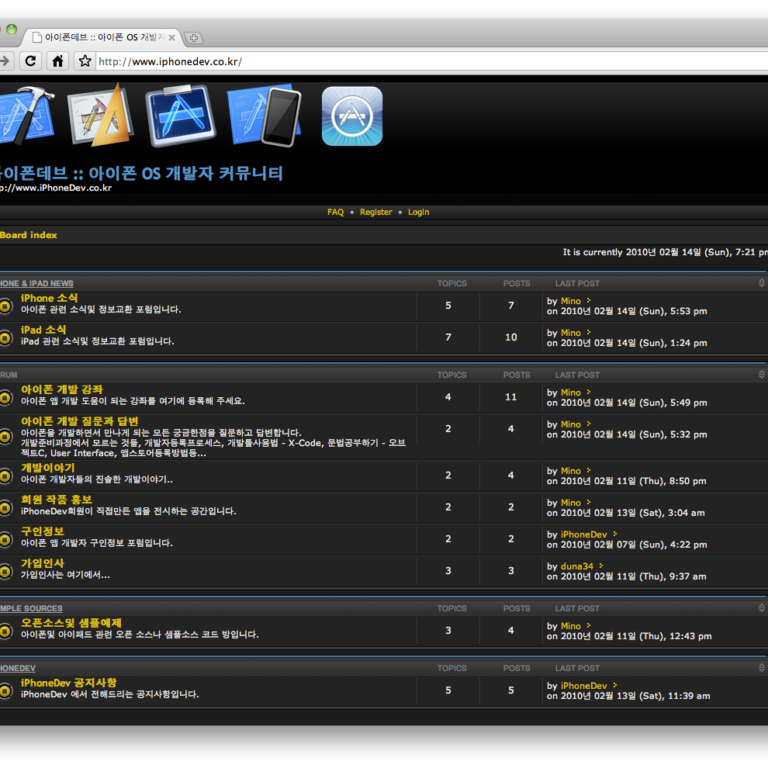
Task: Click the Instruments icon with ruler and pencil
Action: pos(100,115)
